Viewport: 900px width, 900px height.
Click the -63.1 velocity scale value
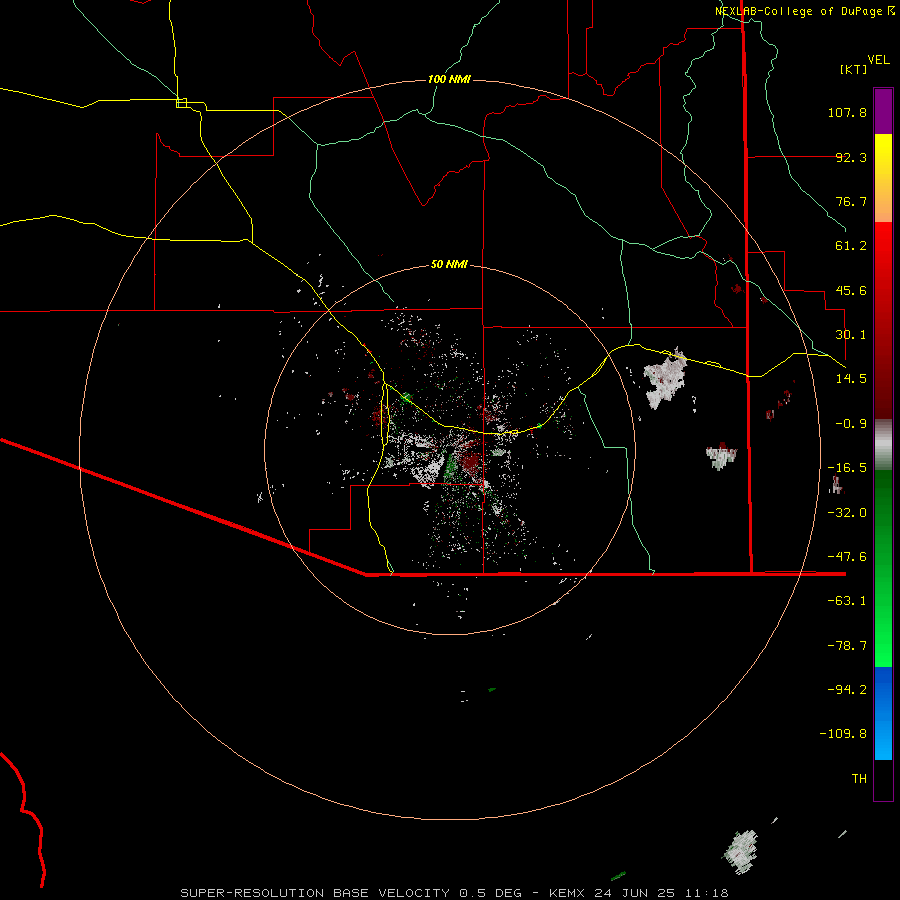(x=847, y=601)
